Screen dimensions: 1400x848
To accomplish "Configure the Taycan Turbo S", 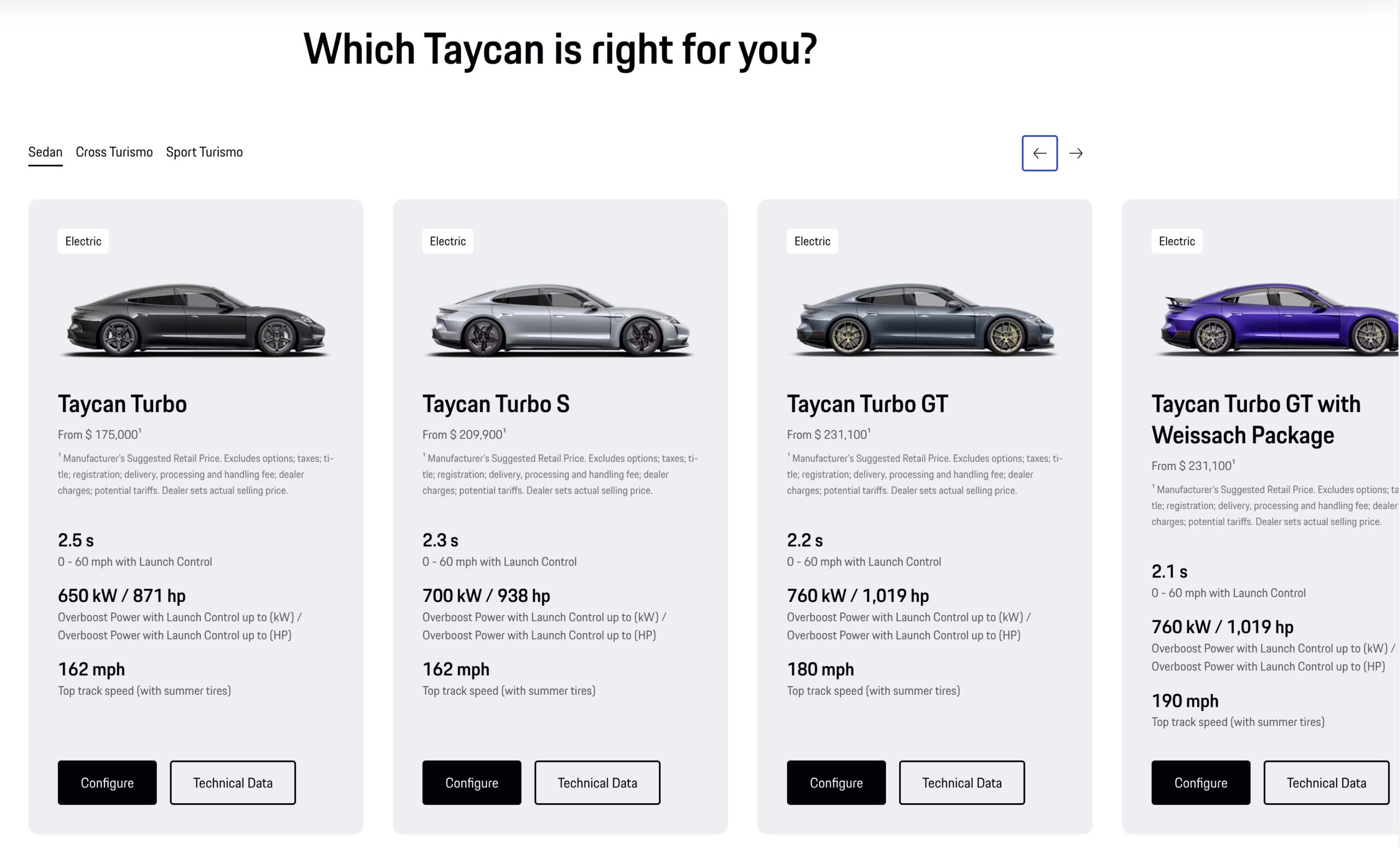I will (471, 783).
